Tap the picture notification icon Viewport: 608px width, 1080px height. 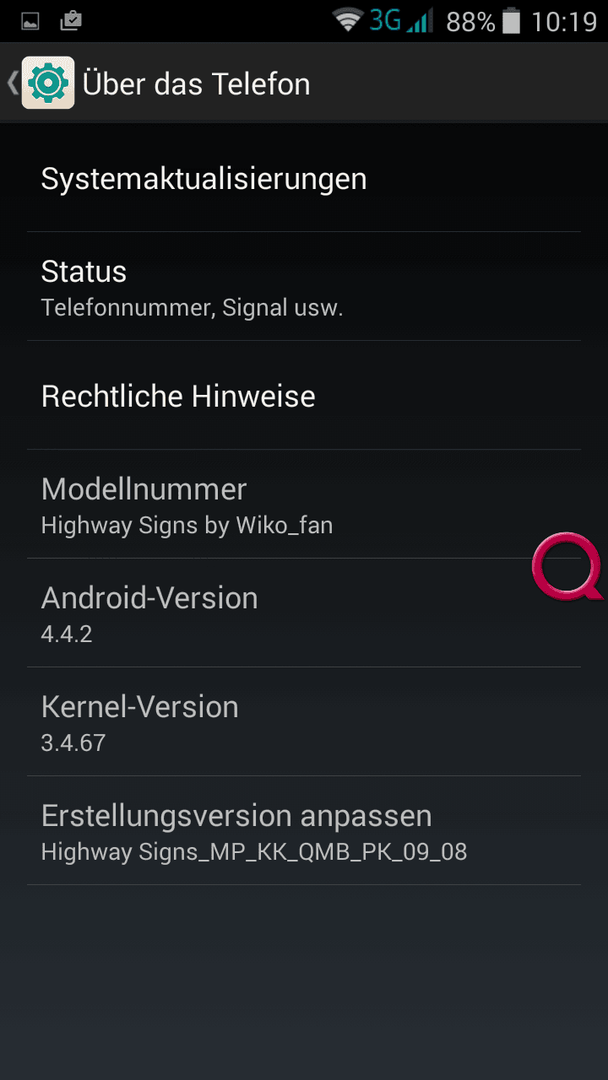pos(31,22)
